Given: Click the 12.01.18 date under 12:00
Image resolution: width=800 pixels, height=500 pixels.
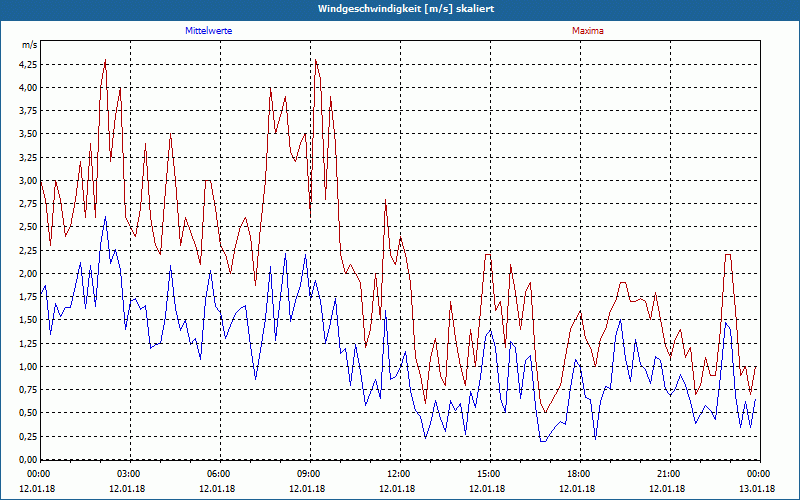Looking at the screenshot, I should pyautogui.click(x=397, y=488).
